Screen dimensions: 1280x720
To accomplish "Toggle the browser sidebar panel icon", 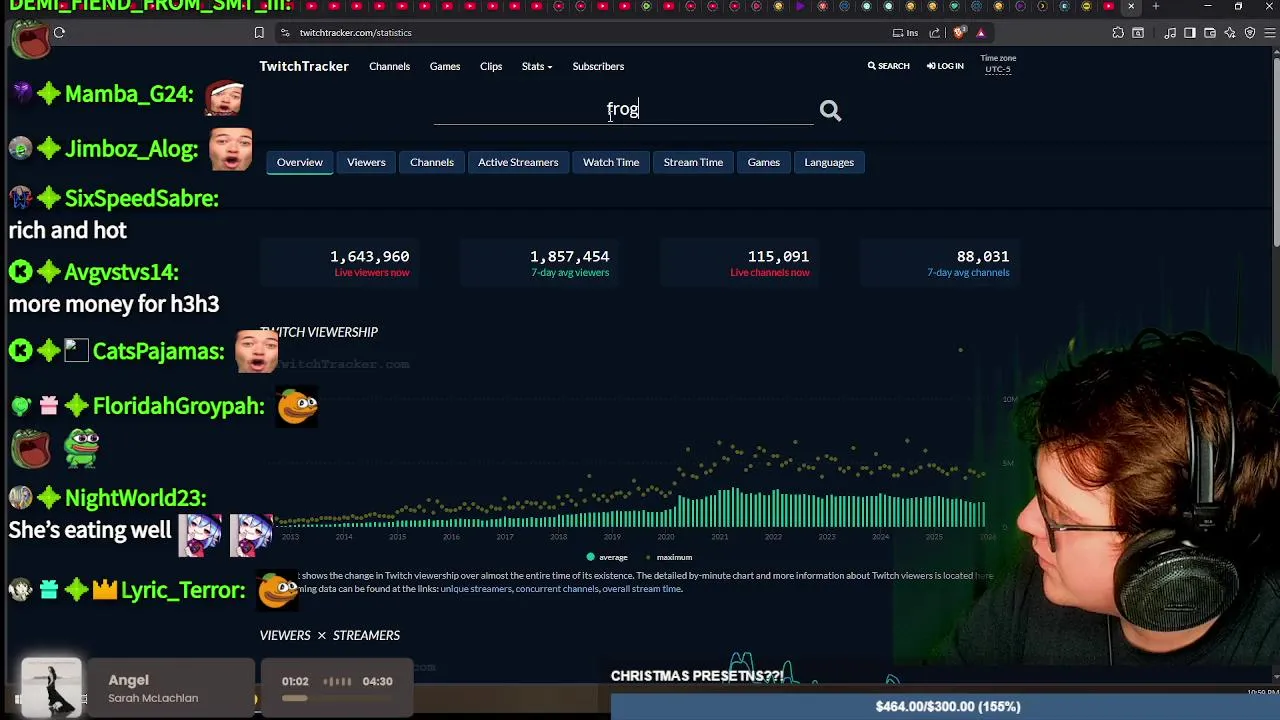I will [x=1190, y=33].
